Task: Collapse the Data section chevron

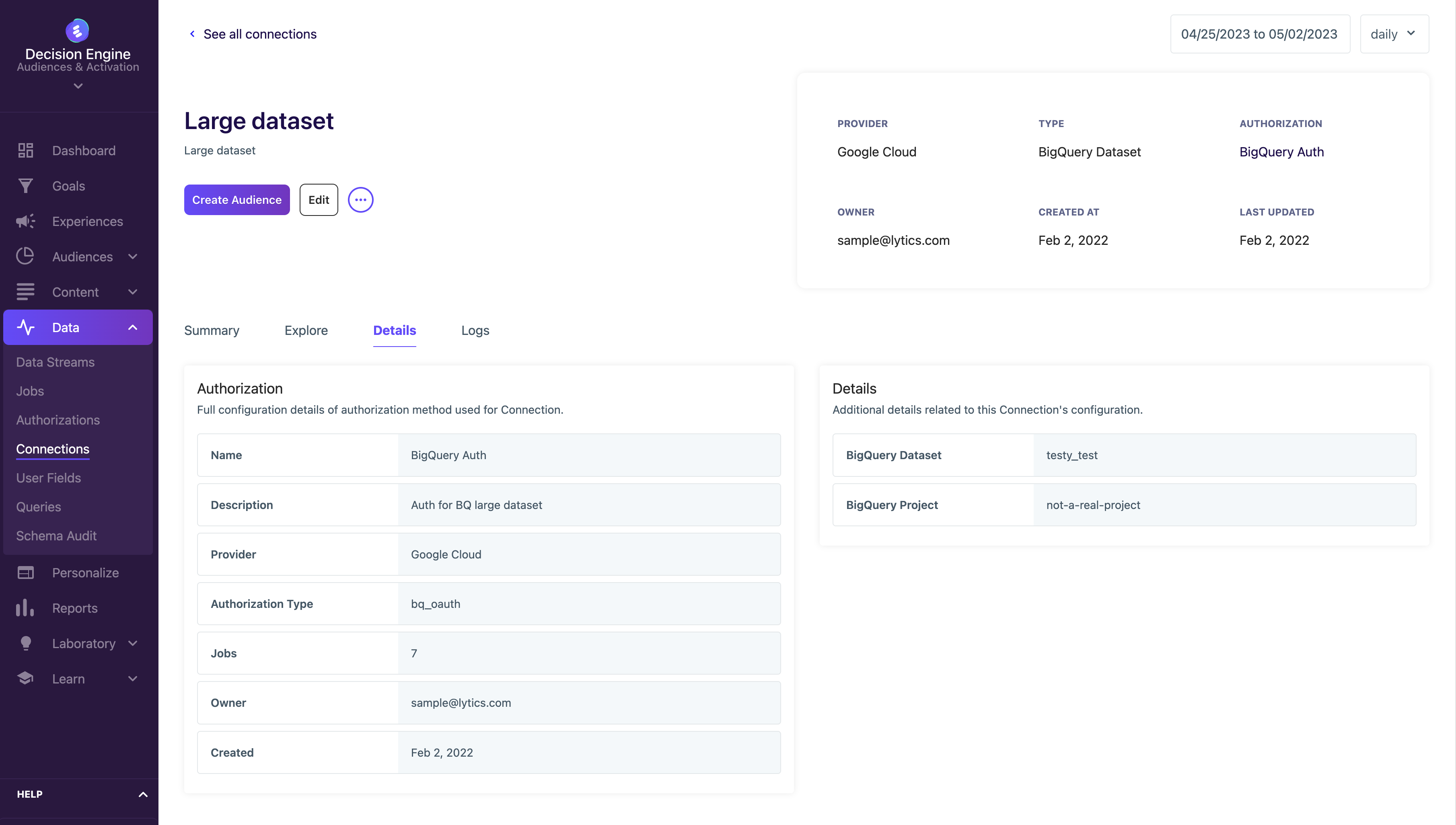Action: pos(133,328)
